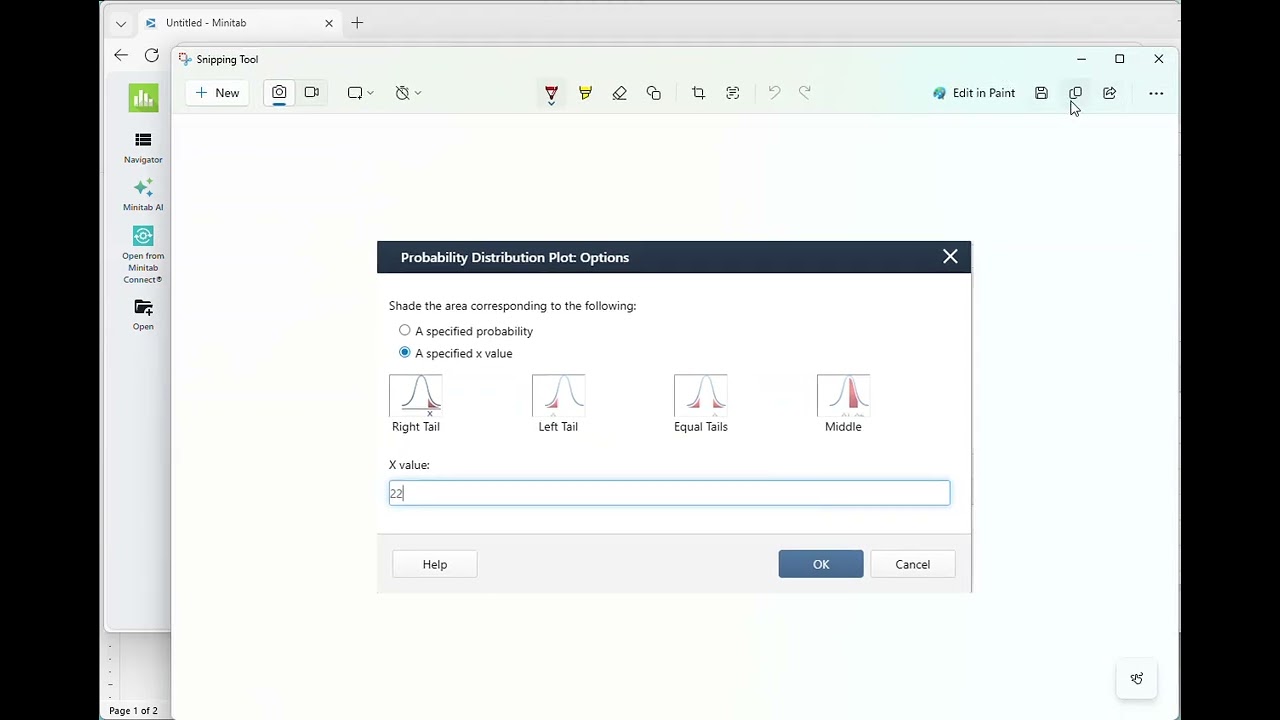The height and width of the screenshot is (720, 1280).
Task: Copy the snip to clipboard
Action: coord(1075,93)
